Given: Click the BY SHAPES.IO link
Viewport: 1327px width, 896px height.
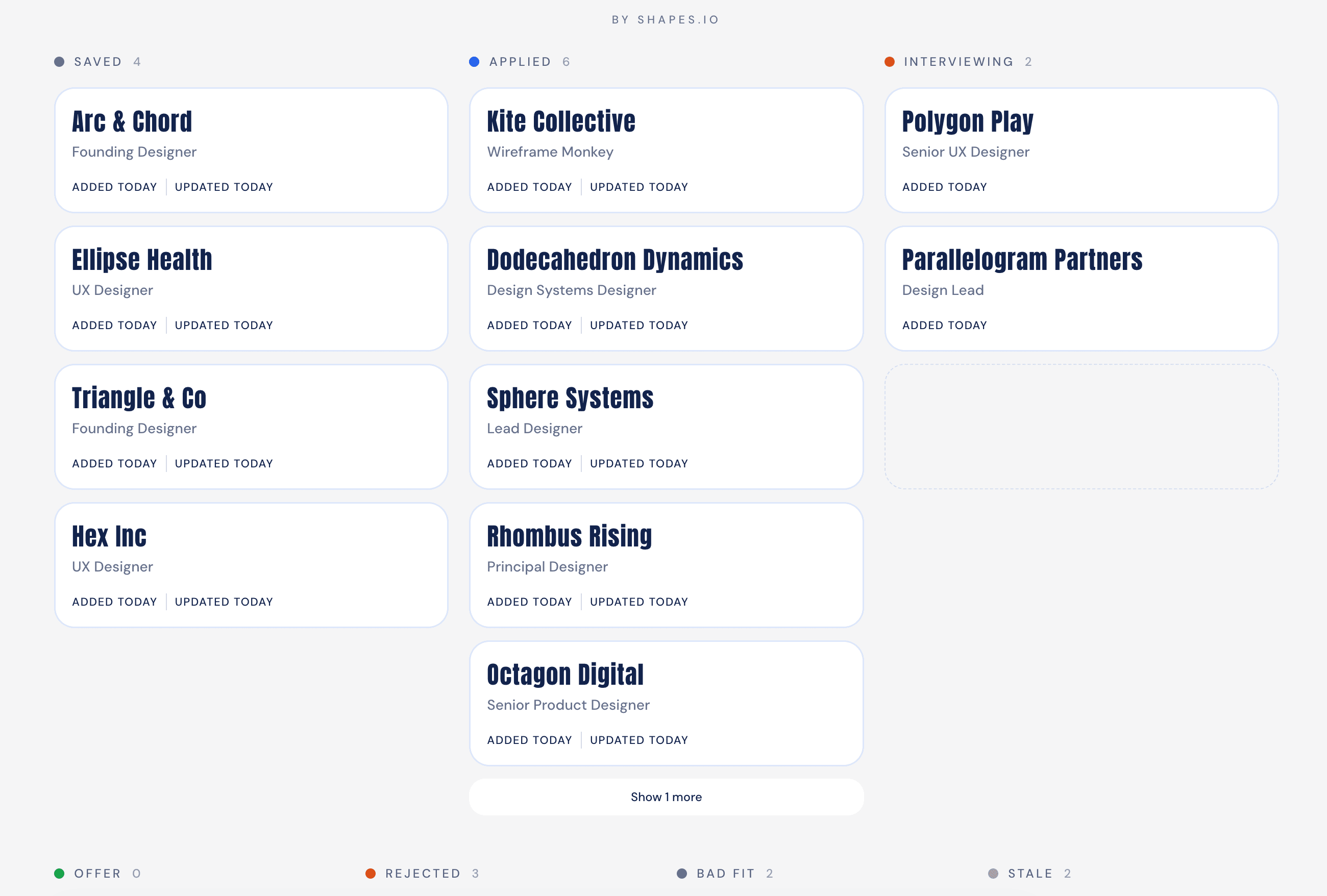Looking at the screenshot, I should click(x=665, y=19).
